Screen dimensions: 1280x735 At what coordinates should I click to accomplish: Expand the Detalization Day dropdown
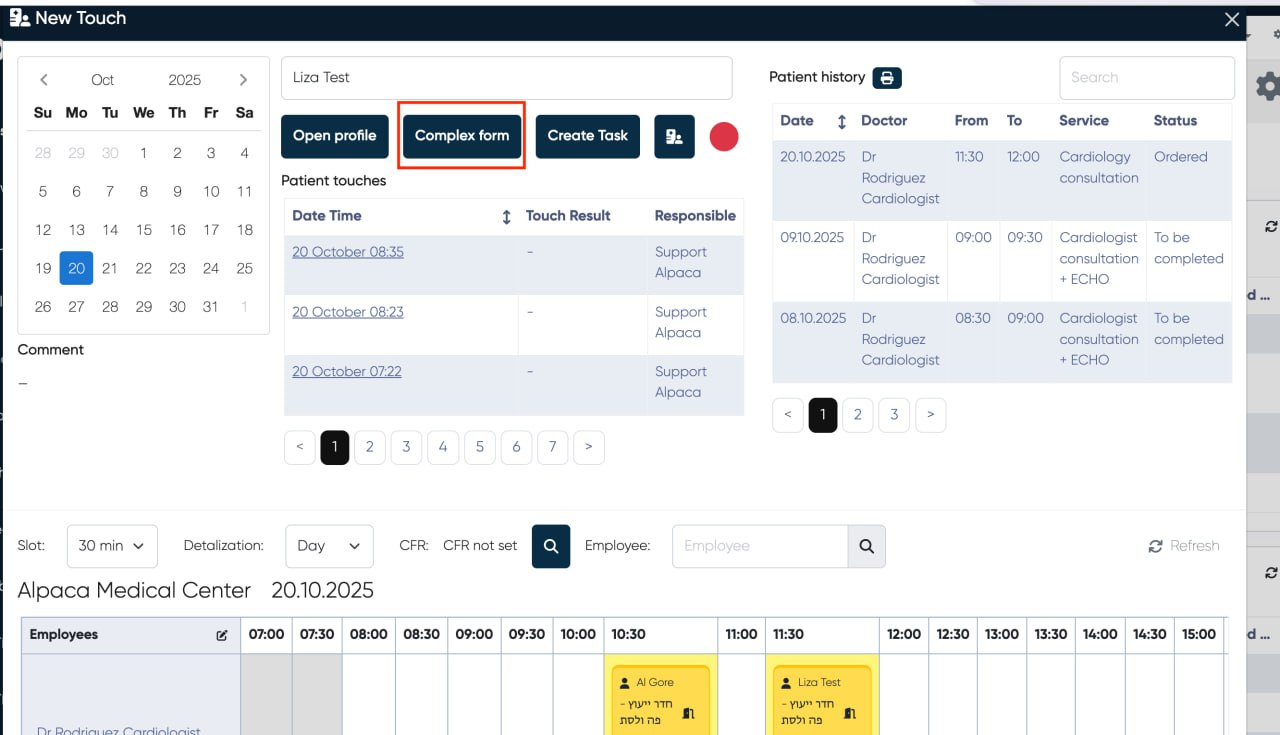329,546
